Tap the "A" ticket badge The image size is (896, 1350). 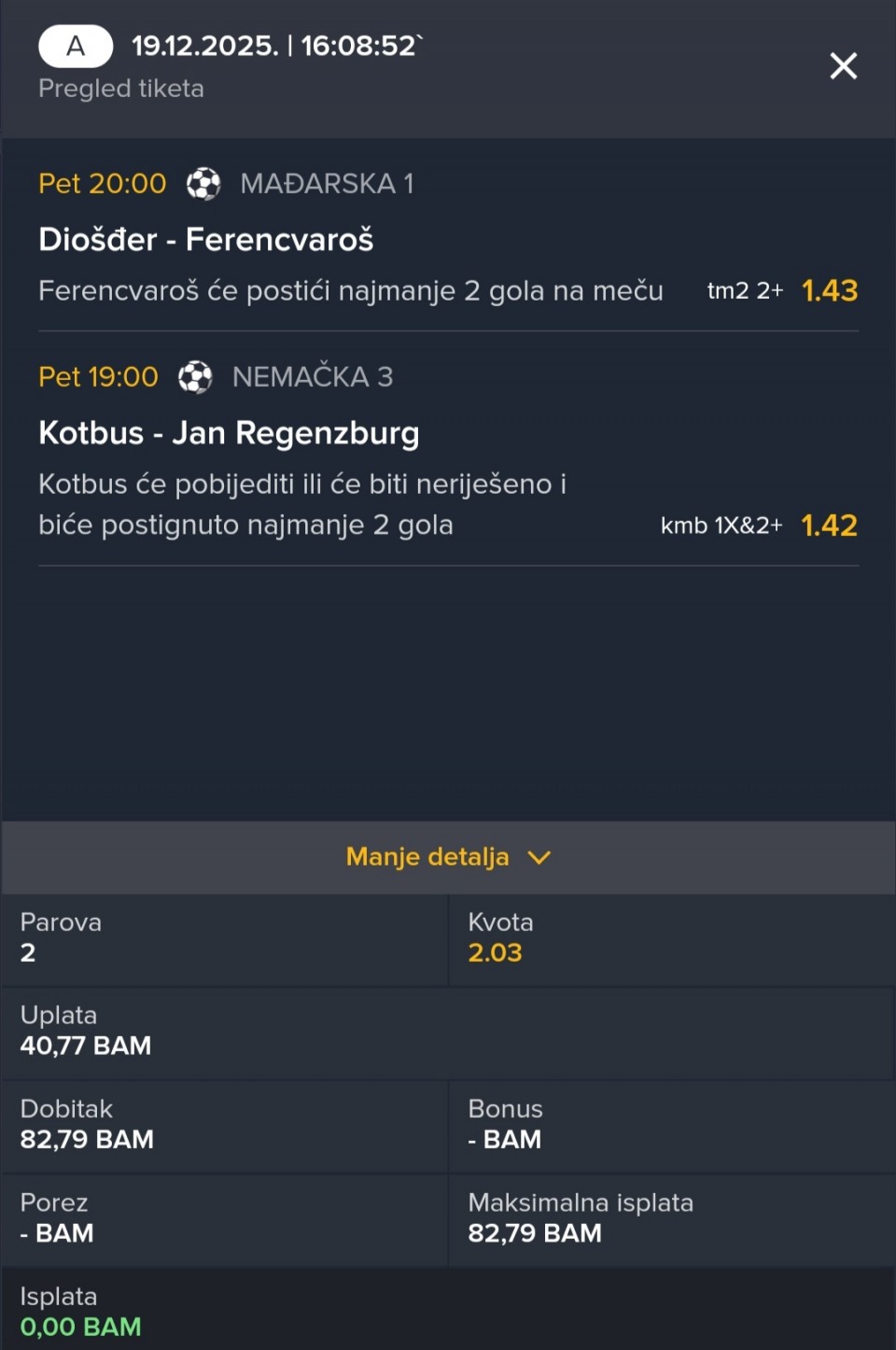(x=76, y=46)
